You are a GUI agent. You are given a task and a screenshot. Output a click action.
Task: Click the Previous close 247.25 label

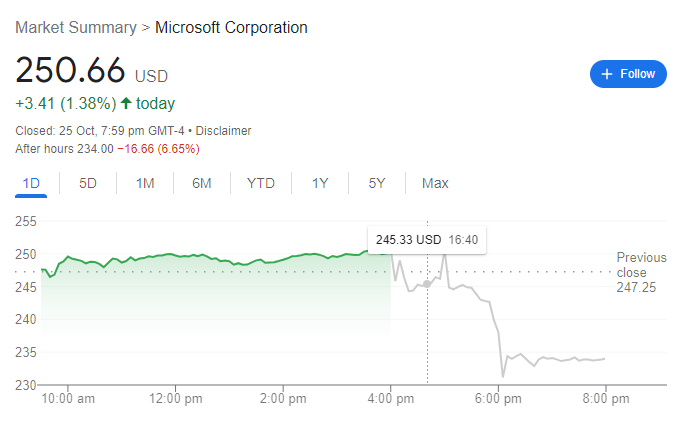coord(641,272)
